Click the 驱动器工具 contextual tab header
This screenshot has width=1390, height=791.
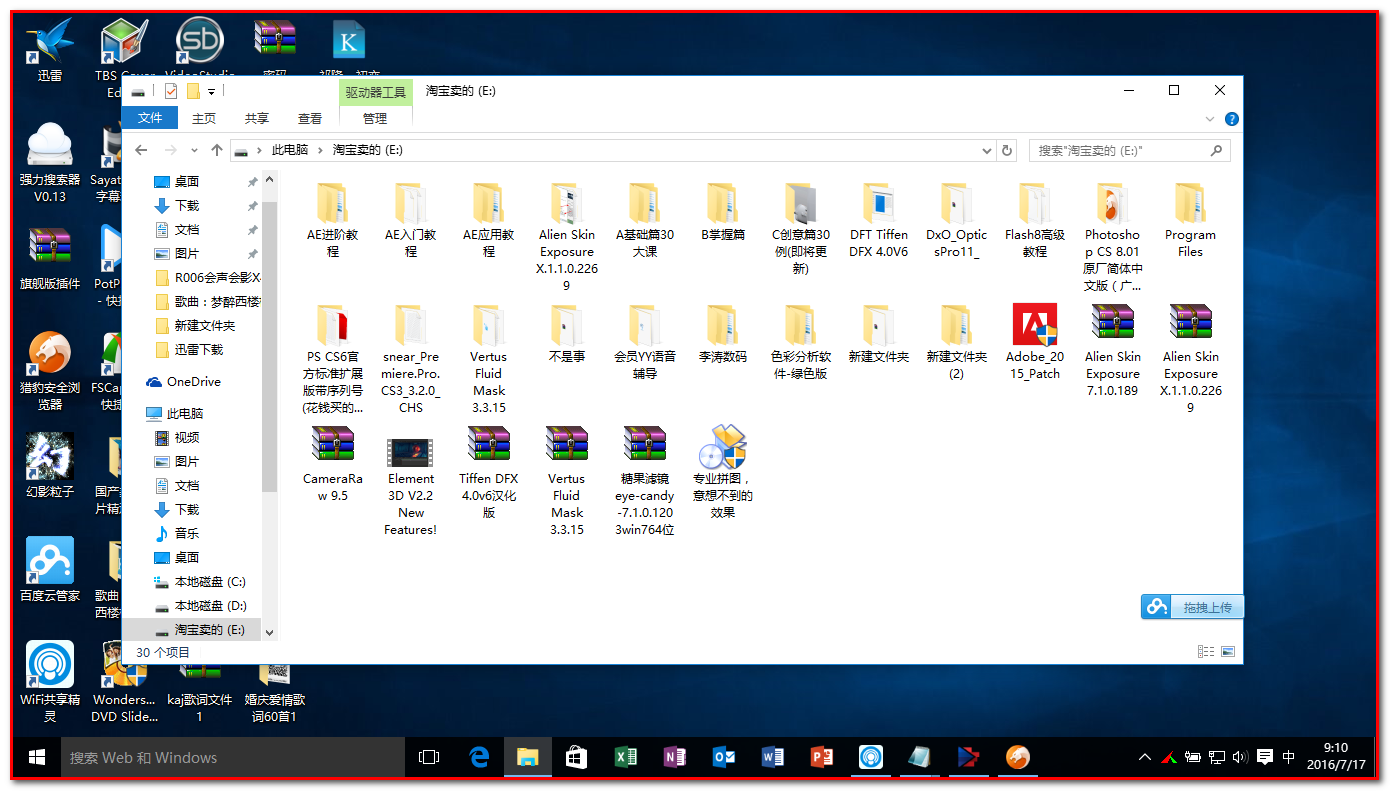click(x=376, y=92)
